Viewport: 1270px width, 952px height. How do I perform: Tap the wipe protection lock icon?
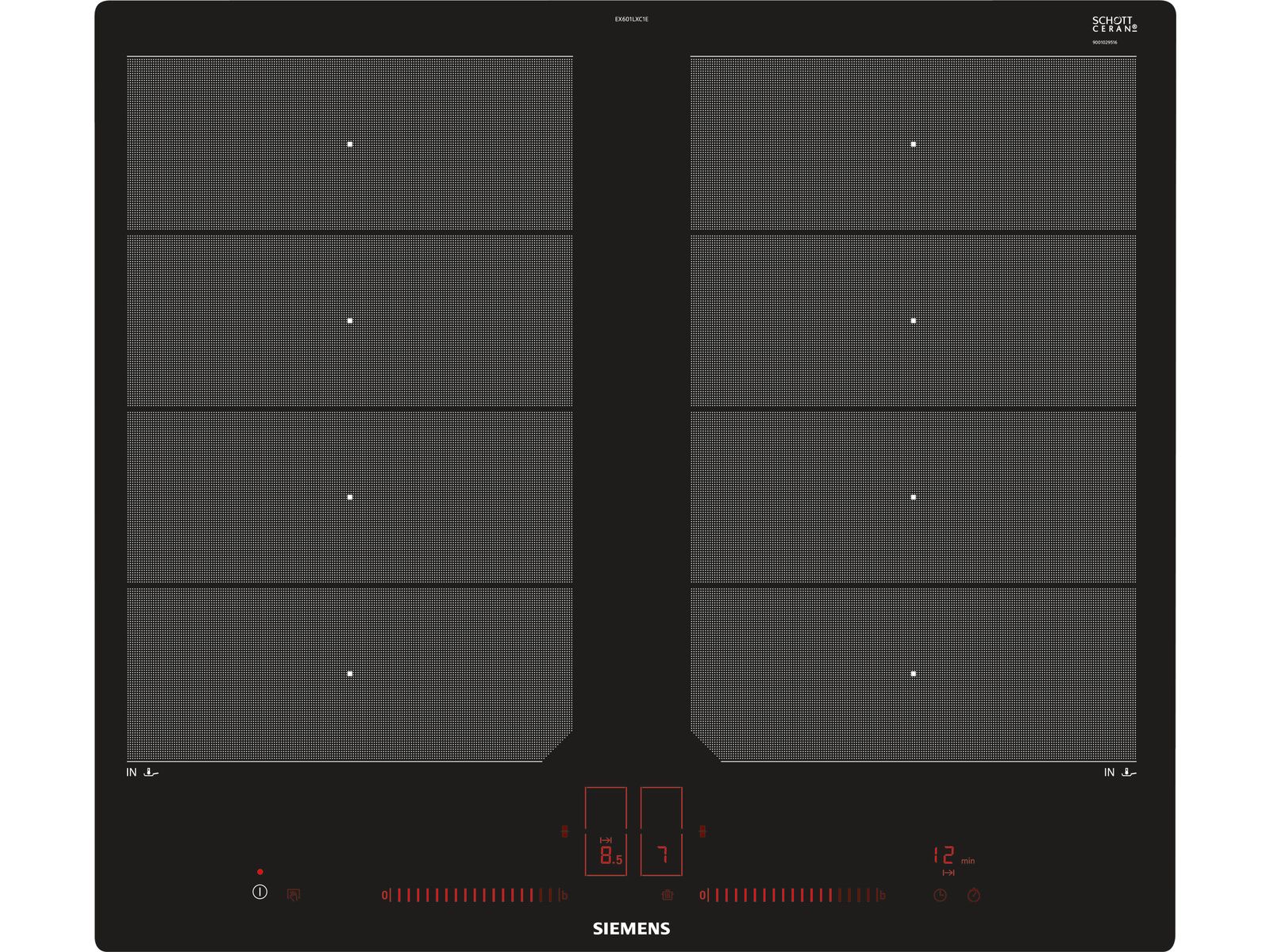[x=294, y=895]
